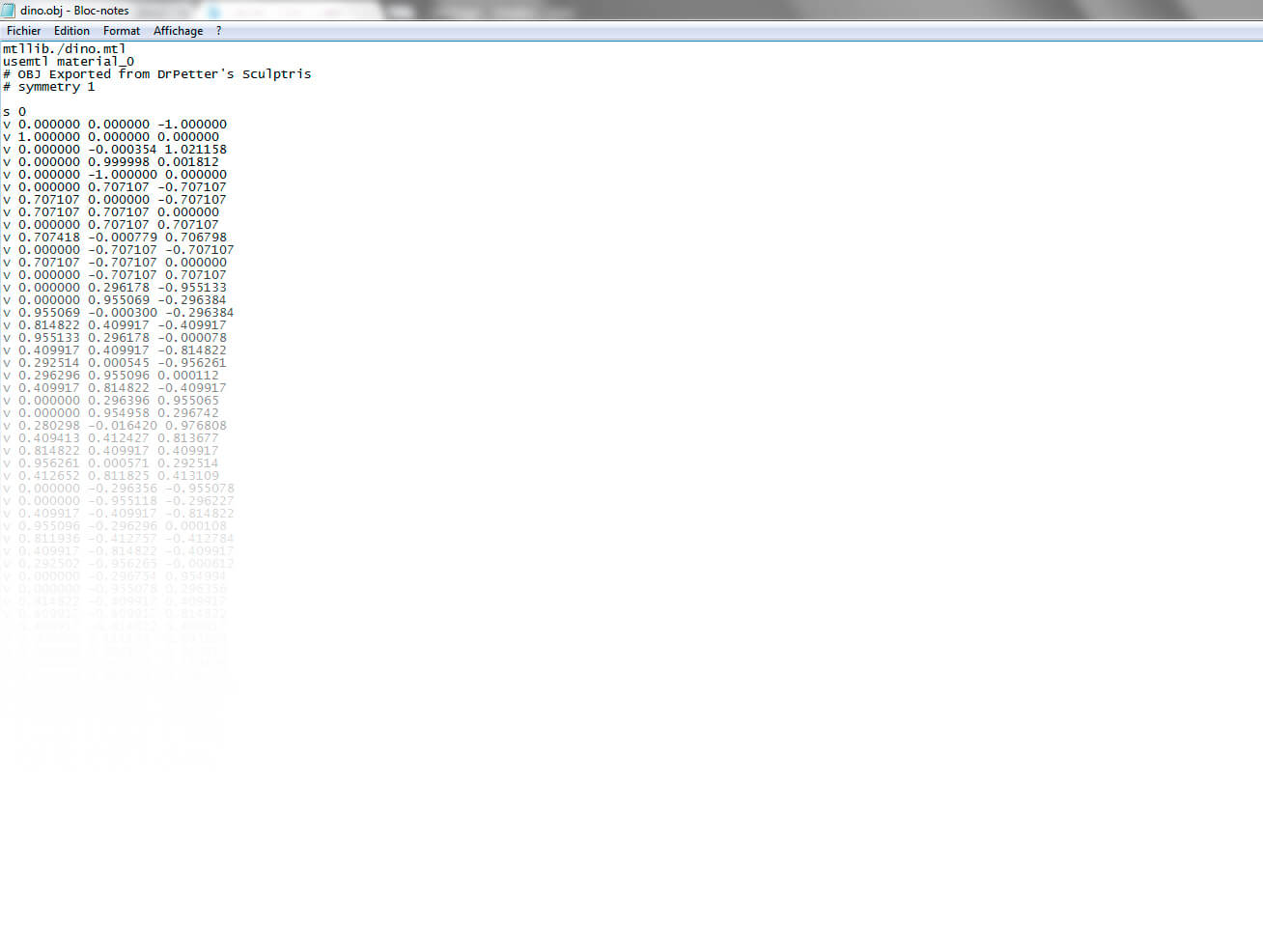This screenshot has width=1263, height=952.
Task: Click the value -1.000000 in first vertex line
Action: [x=192, y=125]
